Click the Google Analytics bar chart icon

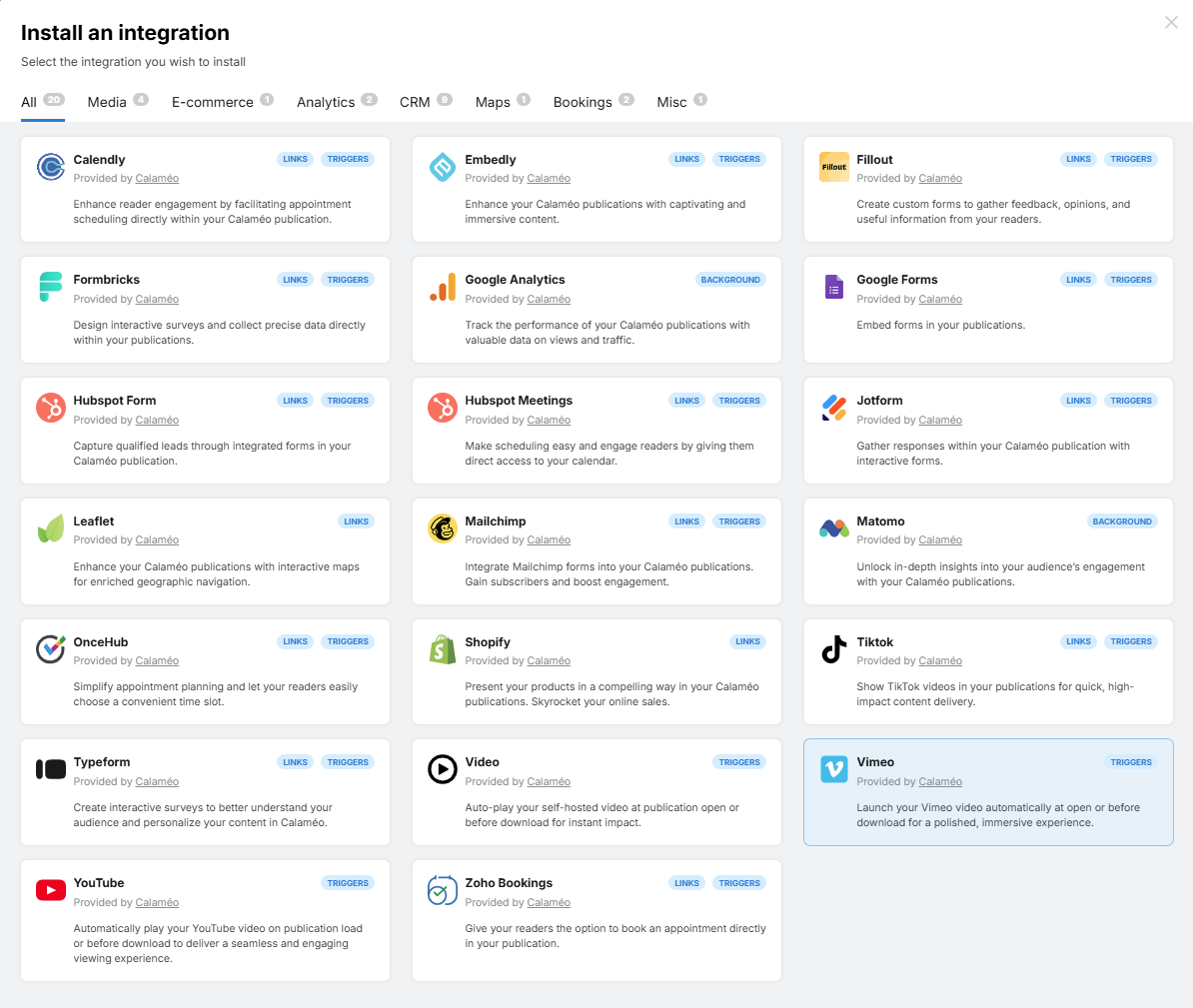(442, 288)
